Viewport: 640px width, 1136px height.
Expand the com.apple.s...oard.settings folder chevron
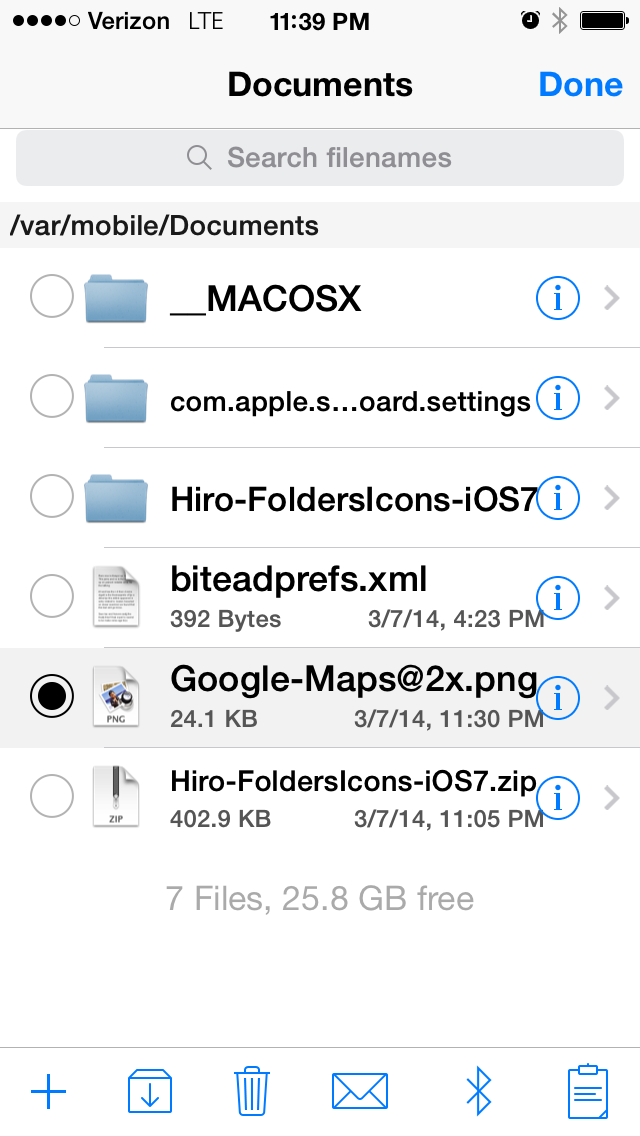613,399
